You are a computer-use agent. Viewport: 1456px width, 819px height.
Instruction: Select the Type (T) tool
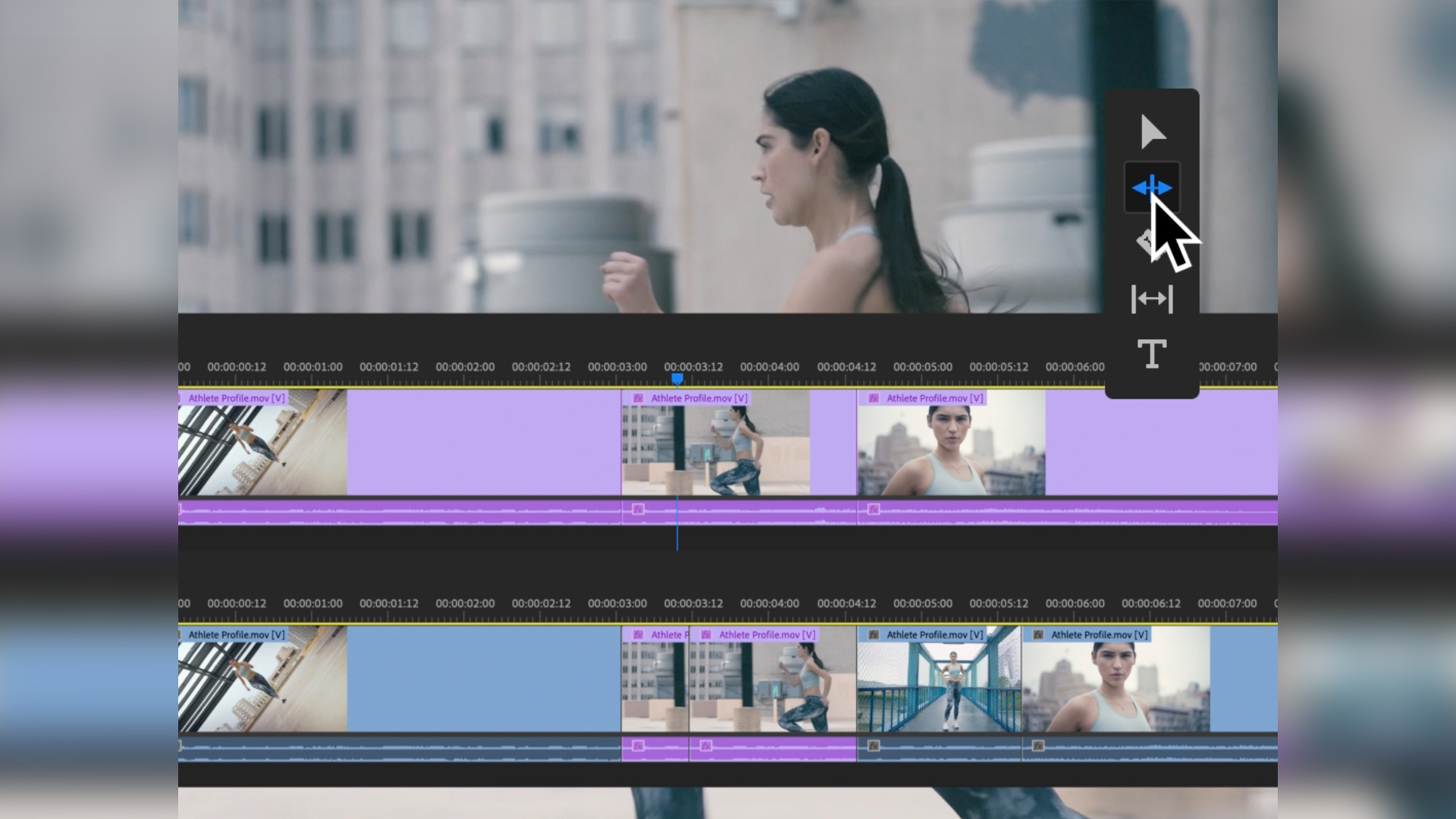coord(1151,354)
